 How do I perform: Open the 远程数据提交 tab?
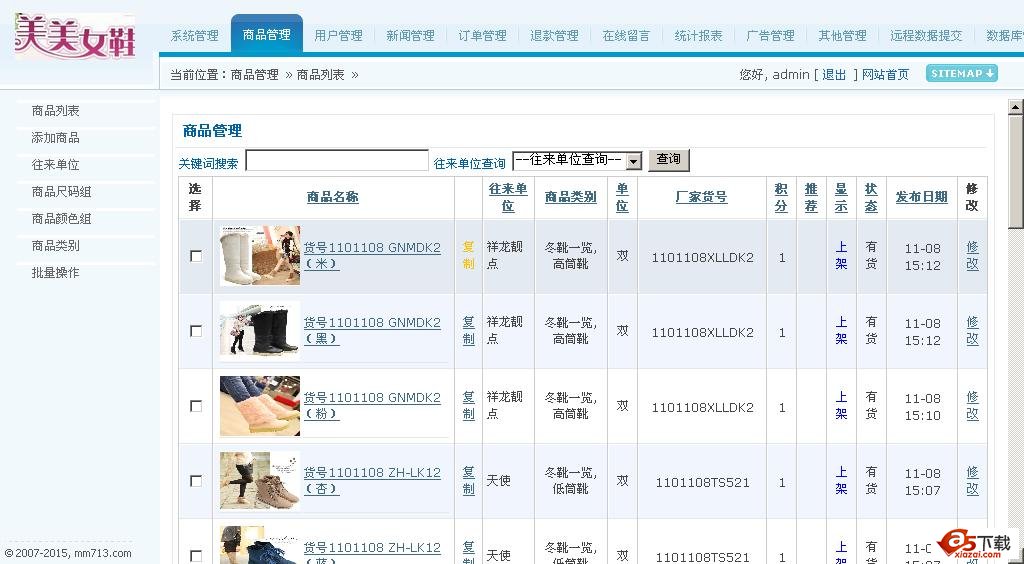click(926, 35)
